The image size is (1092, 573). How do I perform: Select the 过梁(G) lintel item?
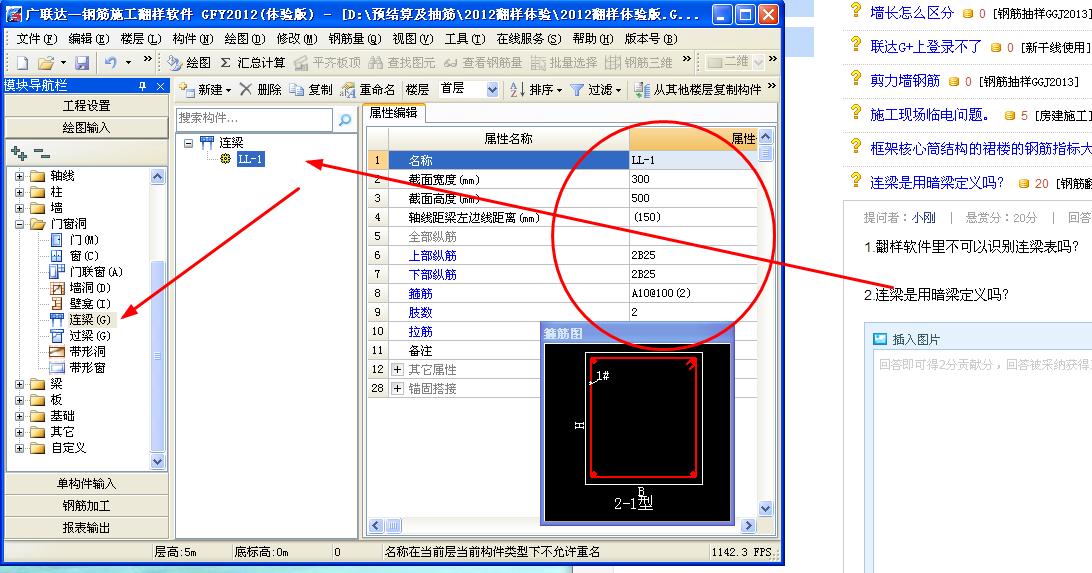tap(81, 336)
